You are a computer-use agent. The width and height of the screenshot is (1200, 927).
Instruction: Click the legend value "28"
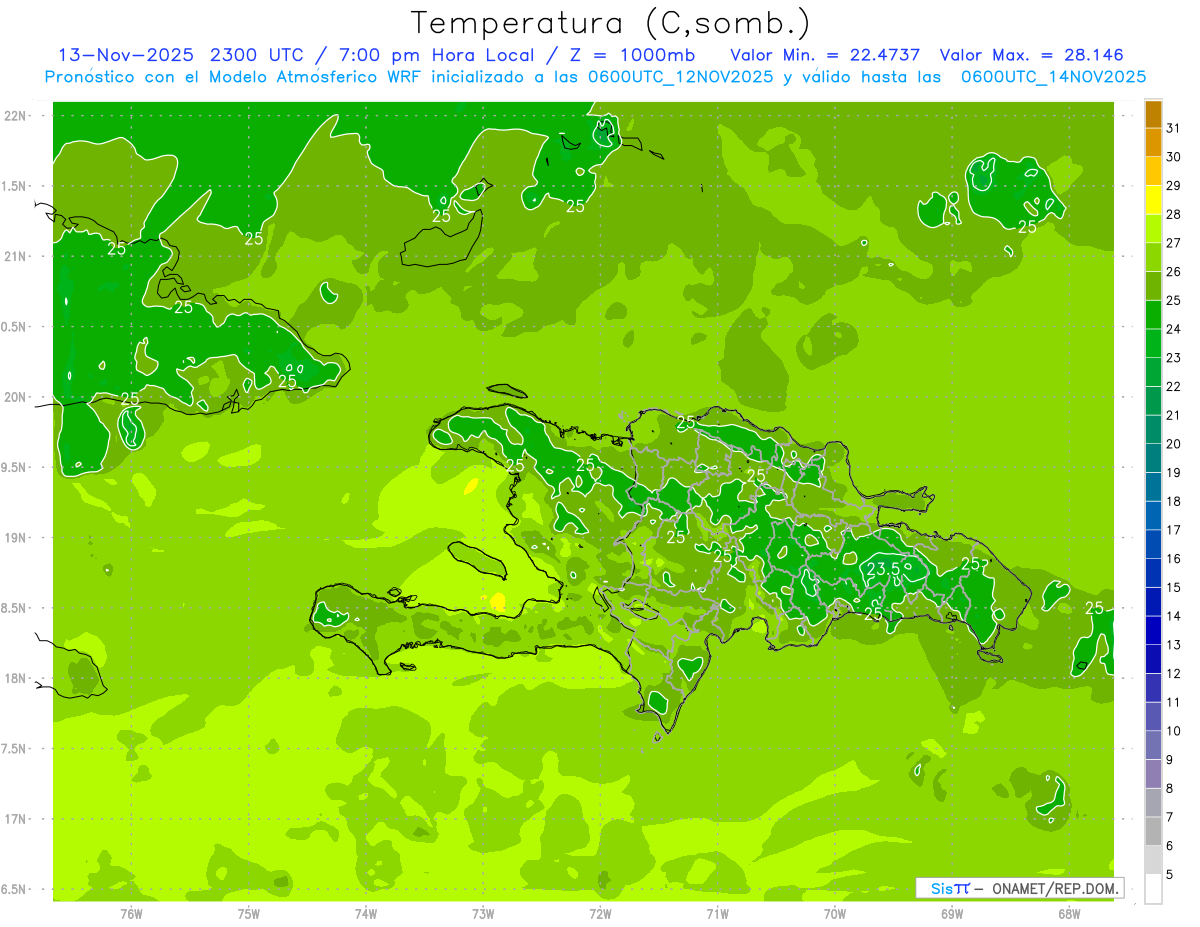click(1174, 215)
